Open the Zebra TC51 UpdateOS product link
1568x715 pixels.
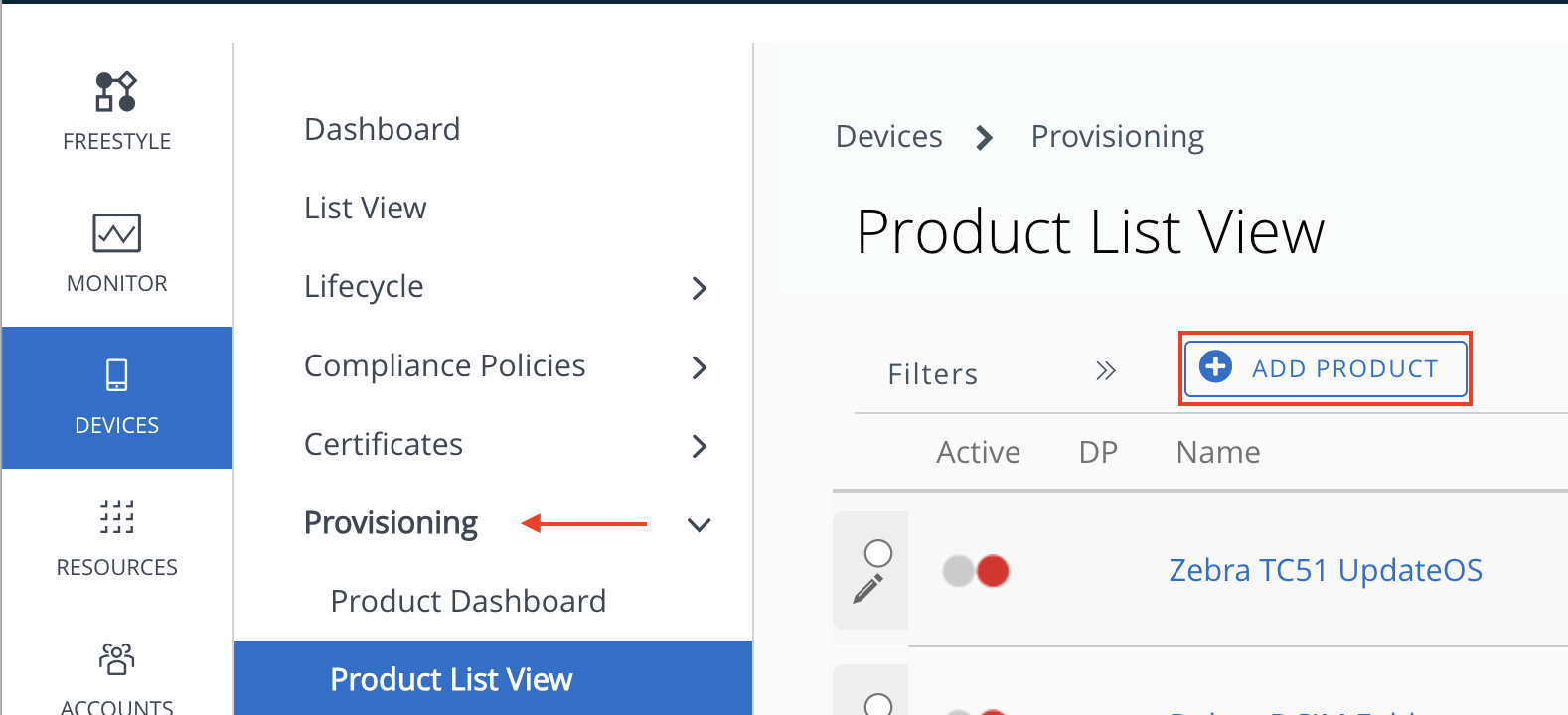[1325, 570]
